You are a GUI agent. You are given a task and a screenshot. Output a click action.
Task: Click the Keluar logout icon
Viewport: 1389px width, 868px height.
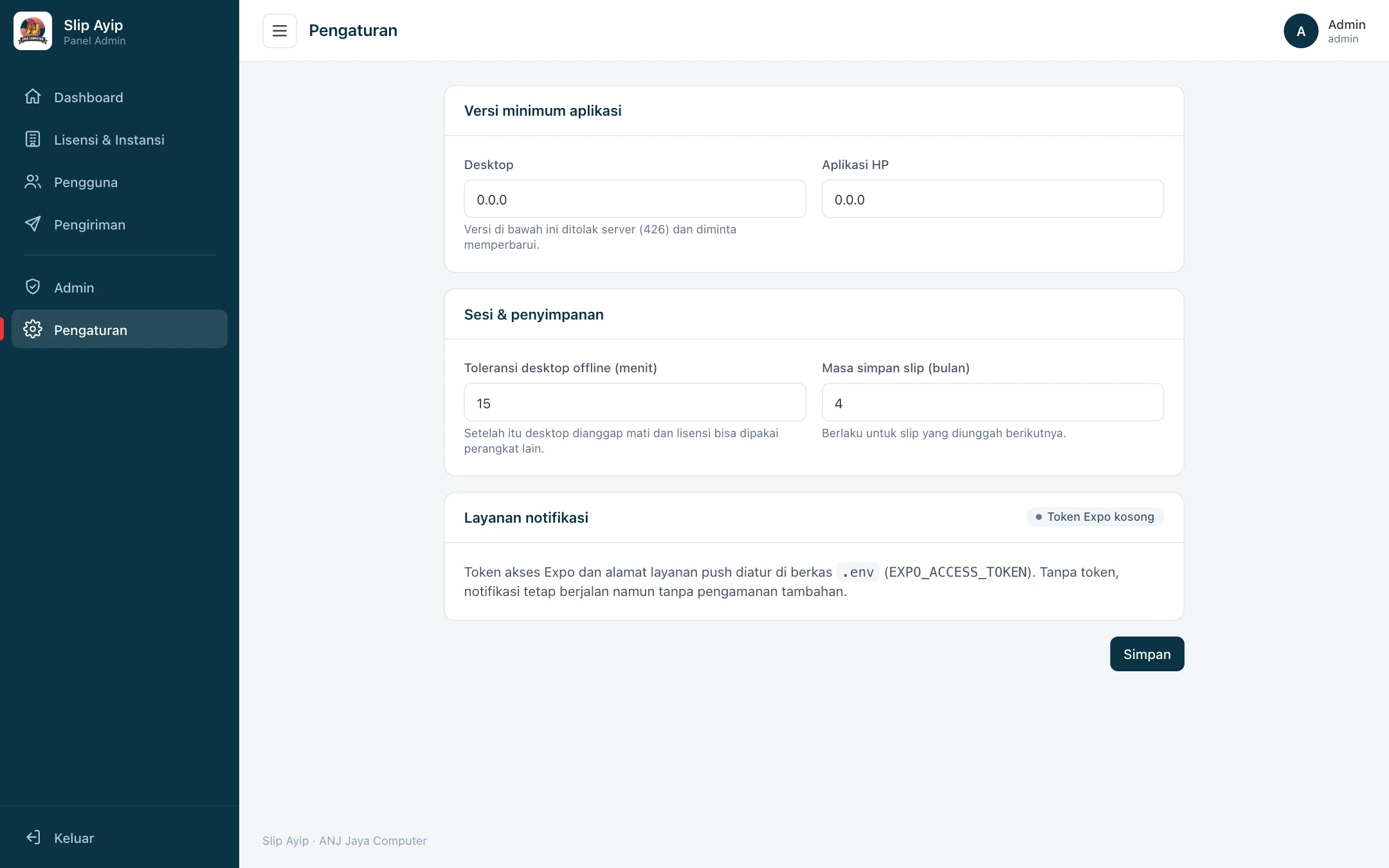click(33, 837)
